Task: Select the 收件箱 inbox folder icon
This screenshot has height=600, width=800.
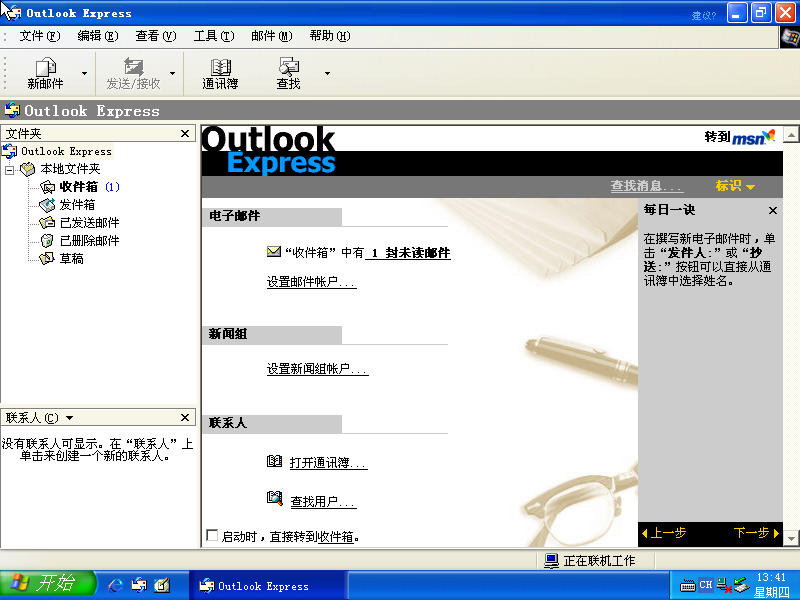Action: pyautogui.click(x=47, y=187)
